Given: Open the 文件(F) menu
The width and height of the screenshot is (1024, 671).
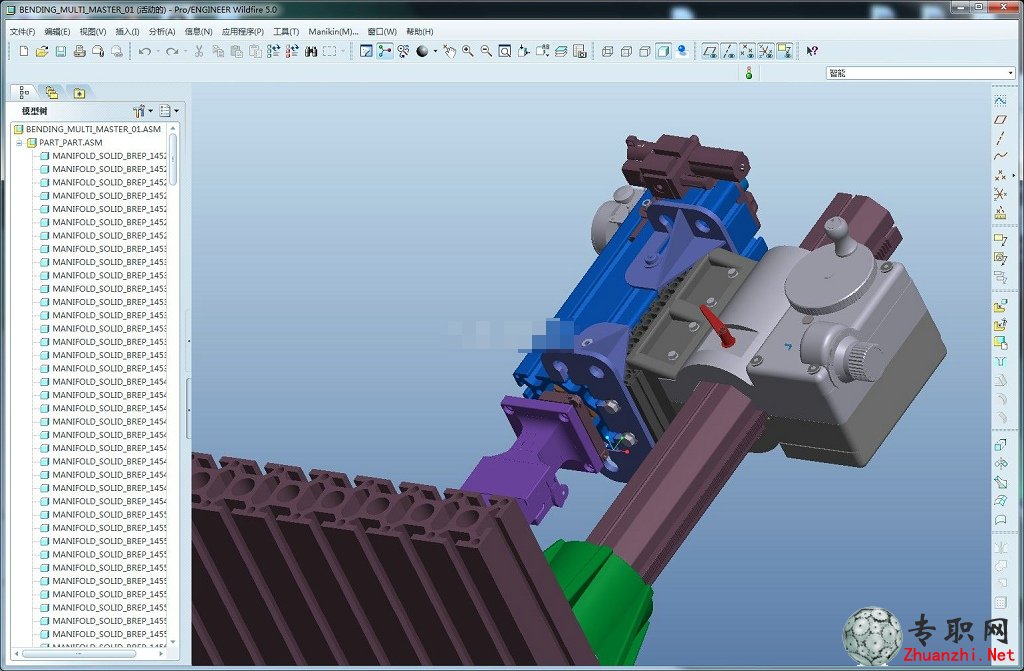Looking at the screenshot, I should tap(22, 31).
